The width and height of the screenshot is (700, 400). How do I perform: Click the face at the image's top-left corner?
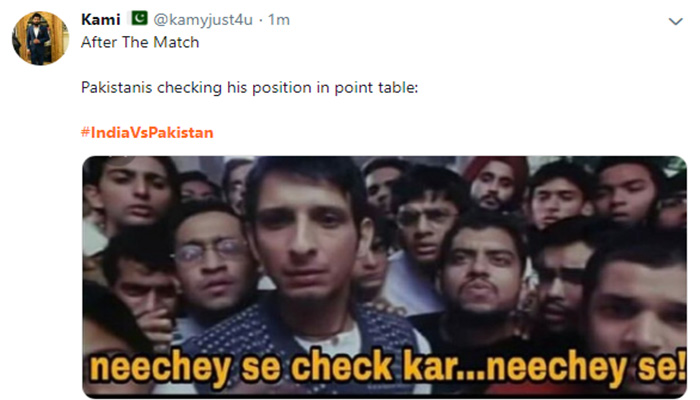coord(132,192)
